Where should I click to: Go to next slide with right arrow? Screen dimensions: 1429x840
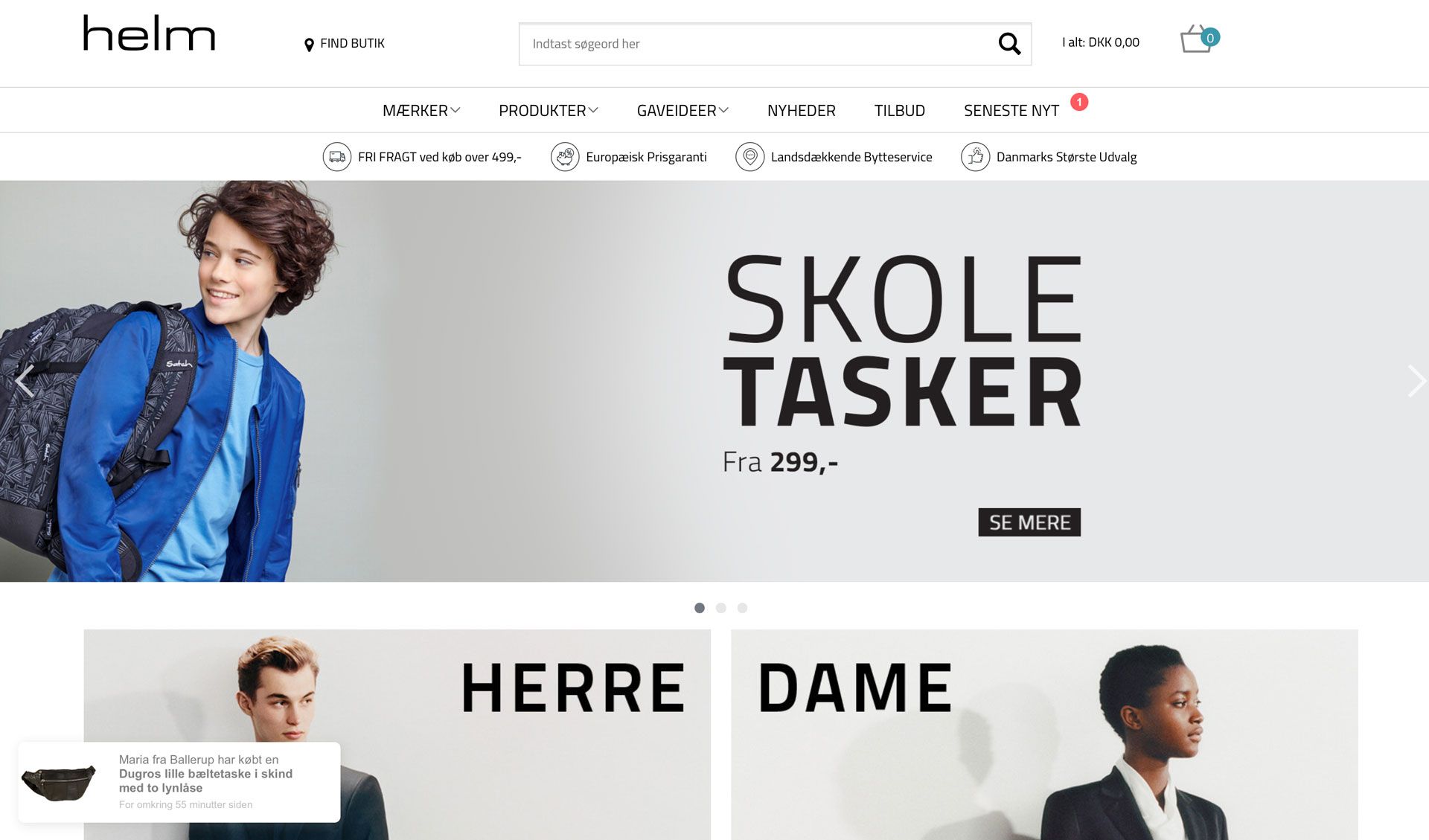pyautogui.click(x=1416, y=381)
